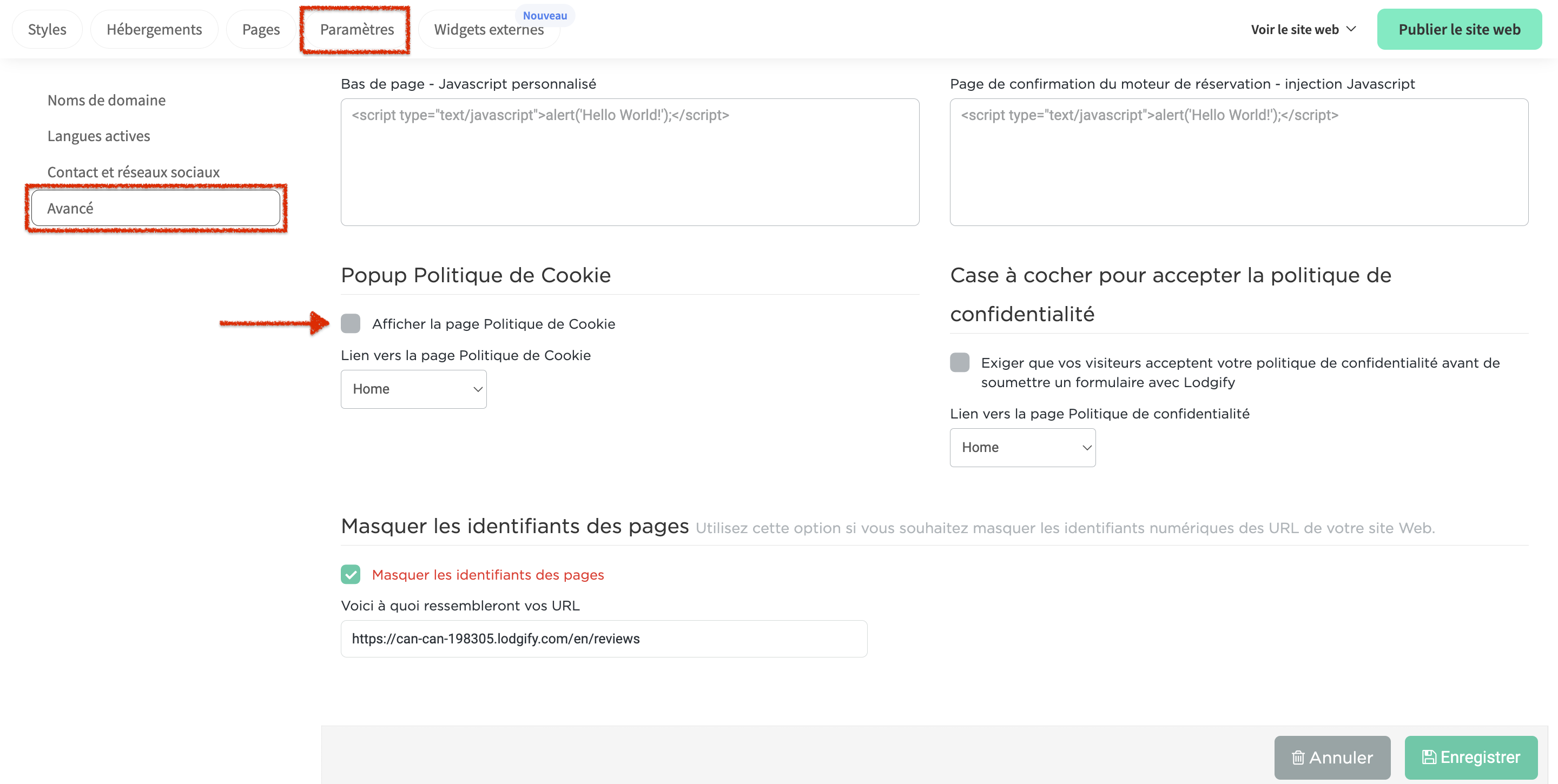
Task: Open Contact et réseaux sociaux settings
Action: tap(133, 172)
